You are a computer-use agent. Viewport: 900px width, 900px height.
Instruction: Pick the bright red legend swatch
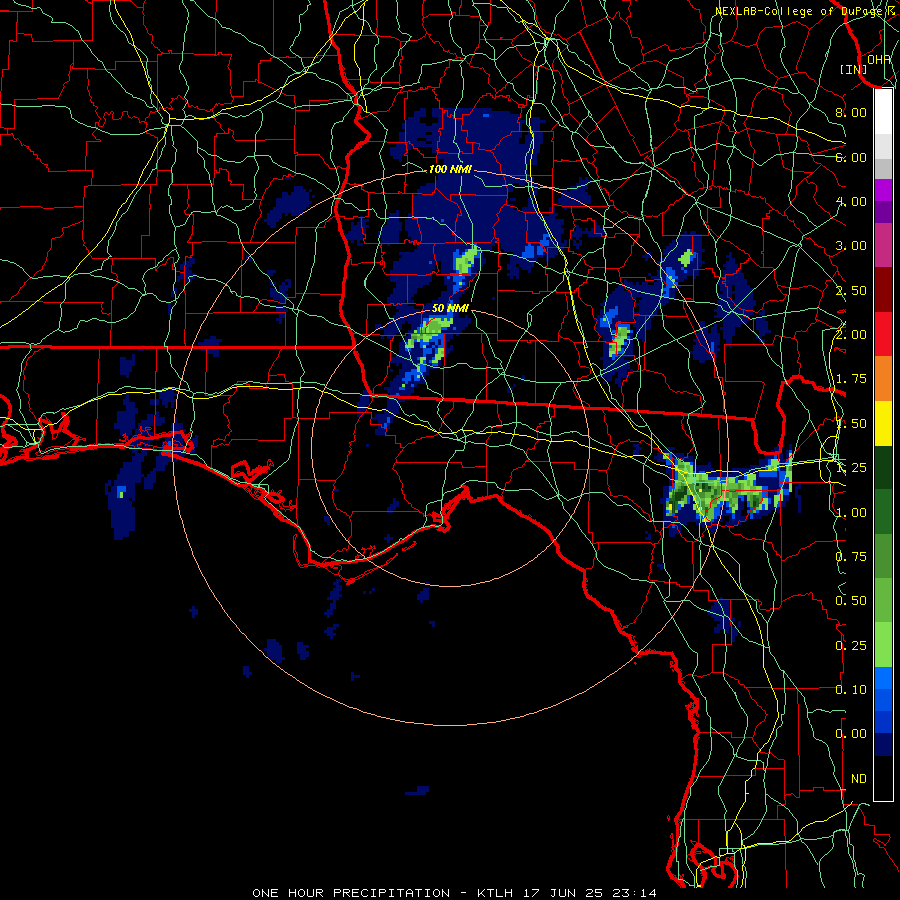click(x=883, y=334)
